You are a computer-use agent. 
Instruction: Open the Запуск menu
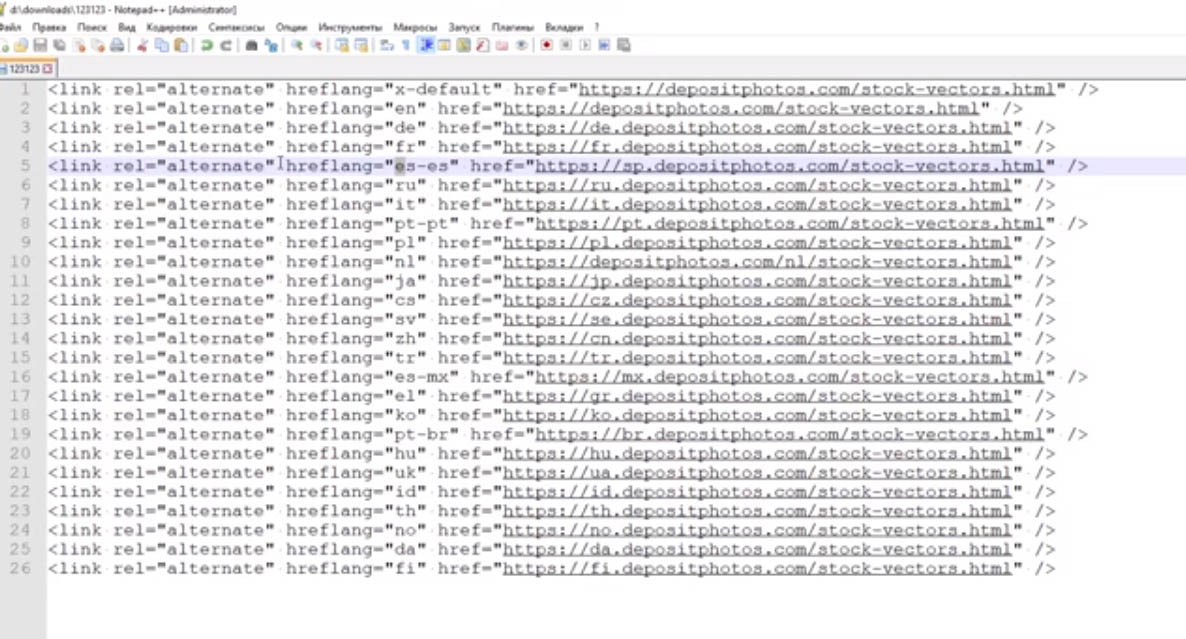click(464, 27)
